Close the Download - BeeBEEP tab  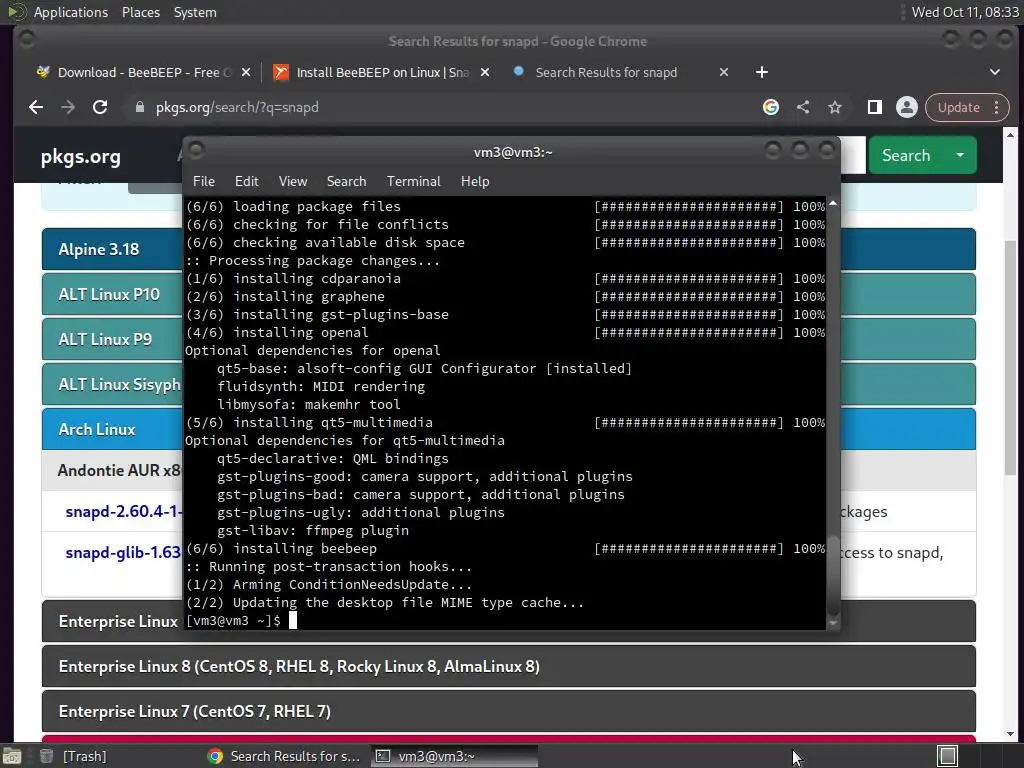point(246,72)
